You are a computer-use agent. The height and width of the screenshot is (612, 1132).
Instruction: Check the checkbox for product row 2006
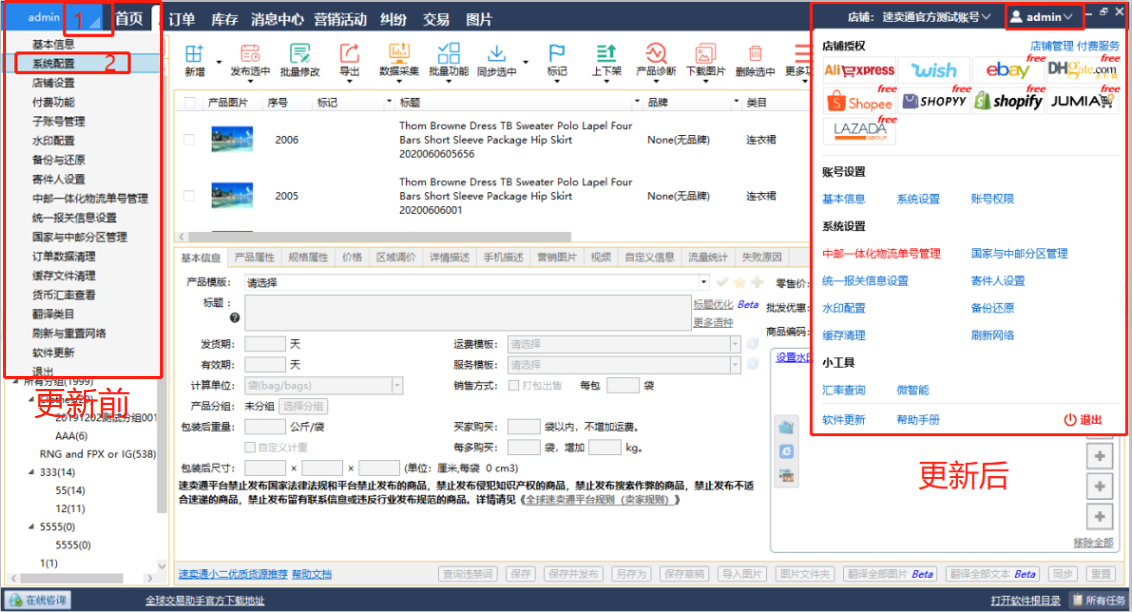tap(189, 139)
